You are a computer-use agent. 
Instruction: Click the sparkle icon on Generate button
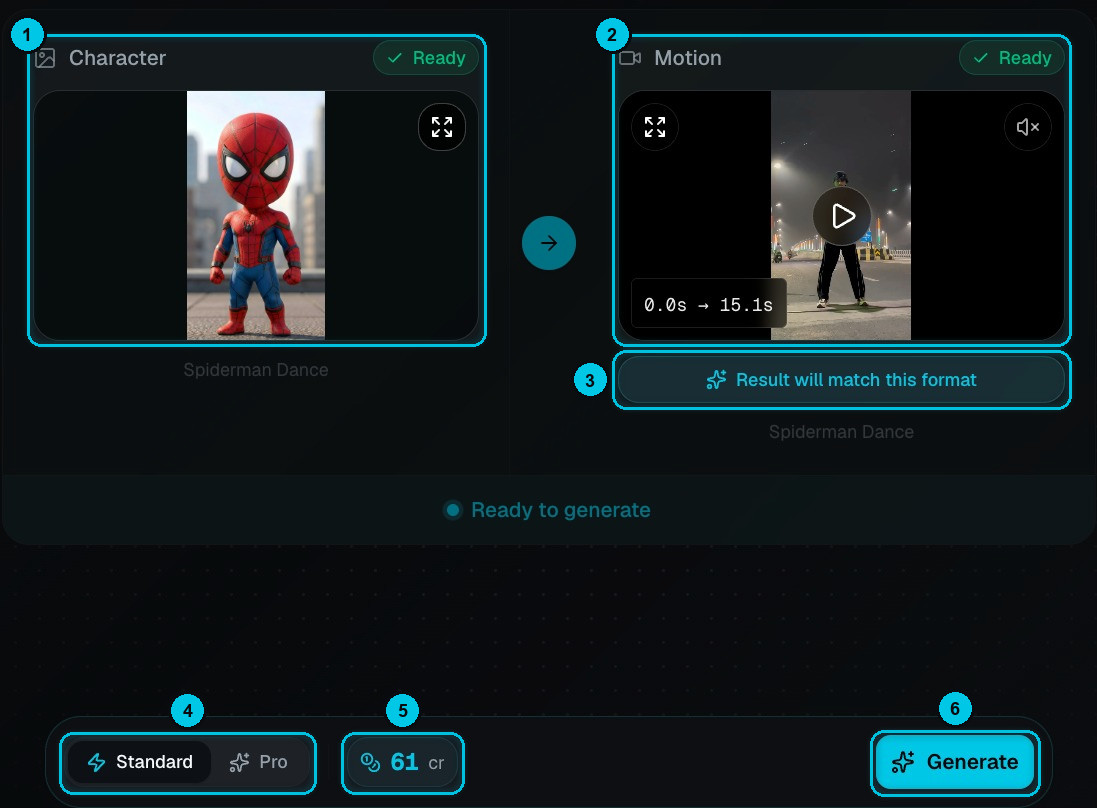tap(903, 762)
